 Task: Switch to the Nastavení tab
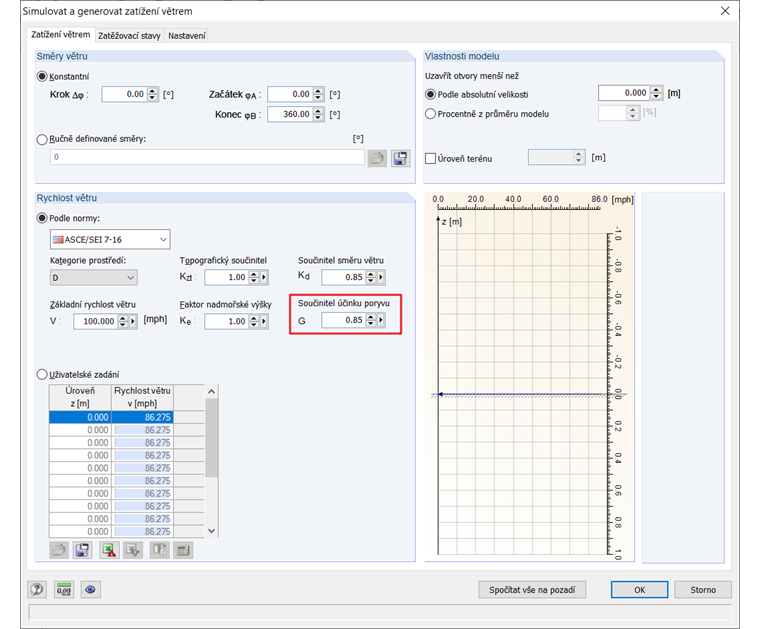[187, 36]
